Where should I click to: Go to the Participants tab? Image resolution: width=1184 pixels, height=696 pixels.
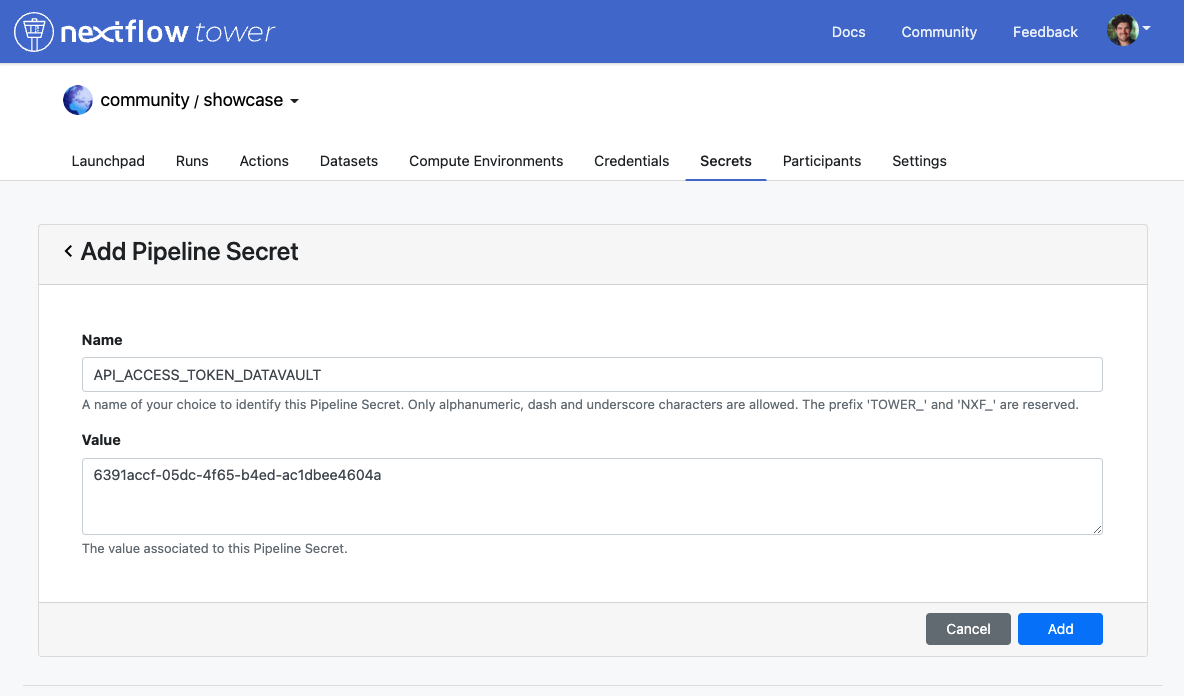pos(821,161)
